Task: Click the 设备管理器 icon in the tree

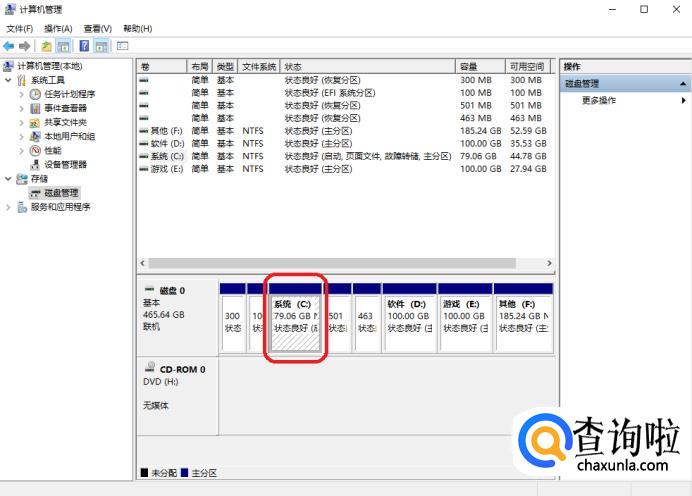Action: click(35, 165)
